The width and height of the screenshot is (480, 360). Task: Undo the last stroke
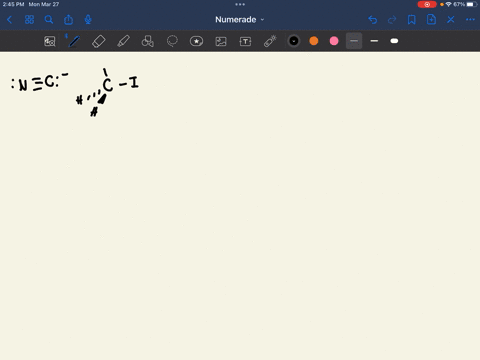point(373,20)
